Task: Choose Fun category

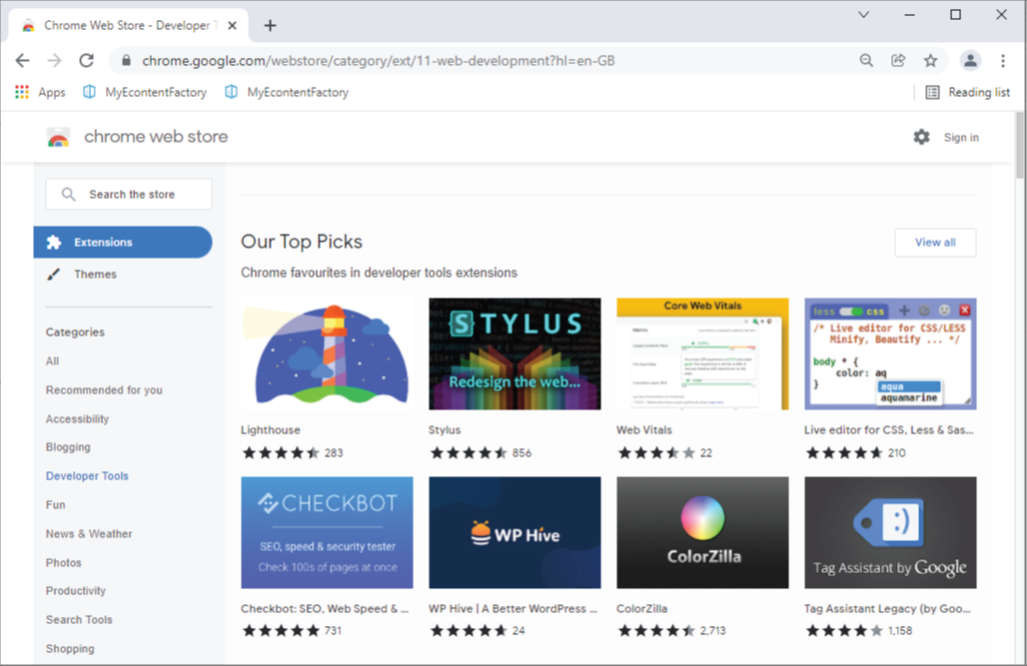Action: (x=56, y=505)
